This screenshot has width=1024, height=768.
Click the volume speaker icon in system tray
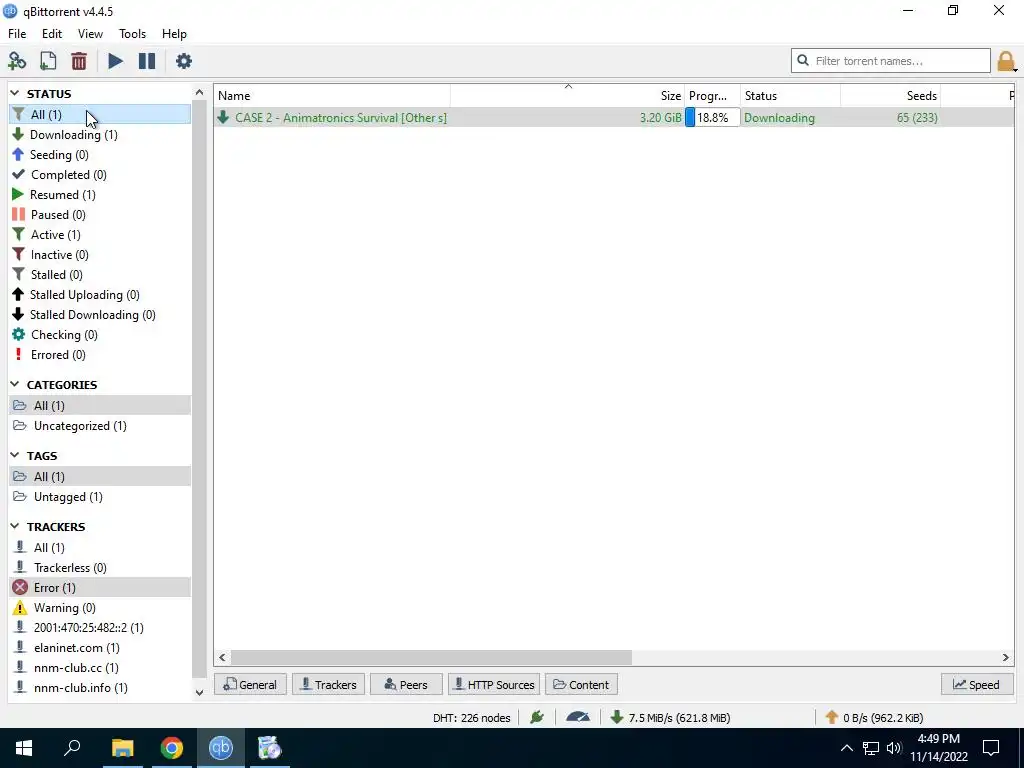(x=893, y=748)
